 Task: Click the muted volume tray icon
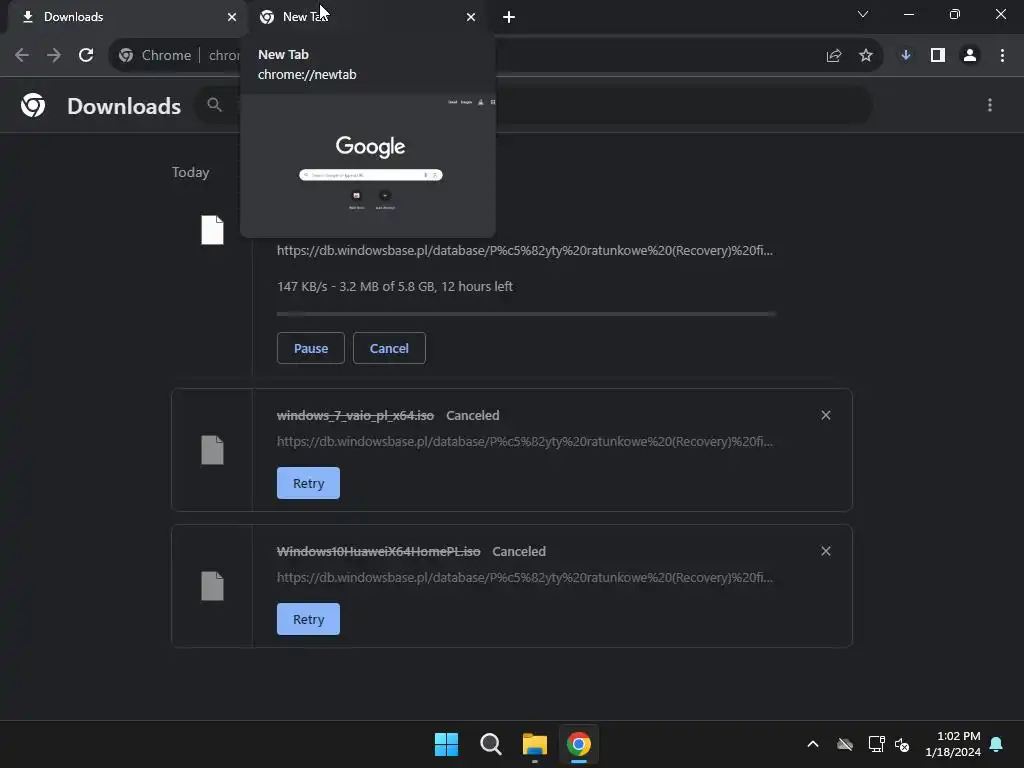click(x=902, y=744)
